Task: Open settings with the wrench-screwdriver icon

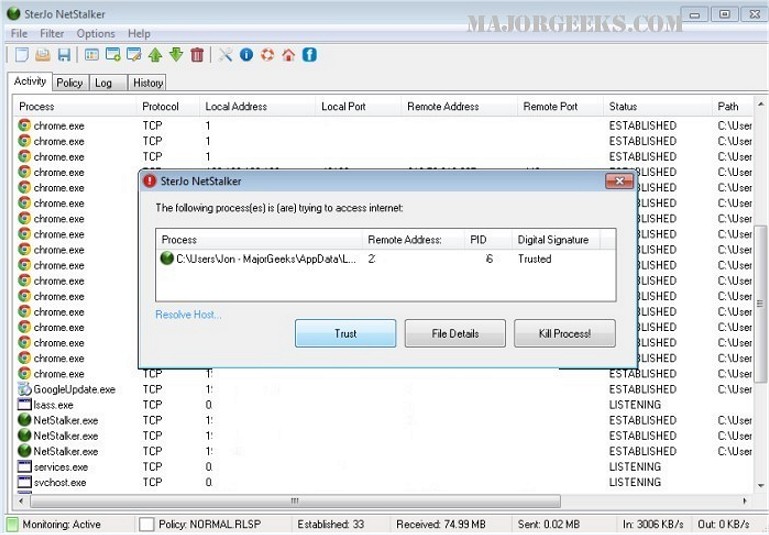Action: 225,54
